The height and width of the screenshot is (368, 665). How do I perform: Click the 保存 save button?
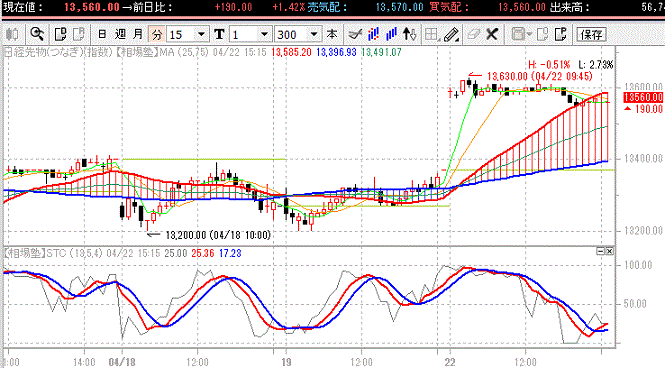pyautogui.click(x=591, y=34)
